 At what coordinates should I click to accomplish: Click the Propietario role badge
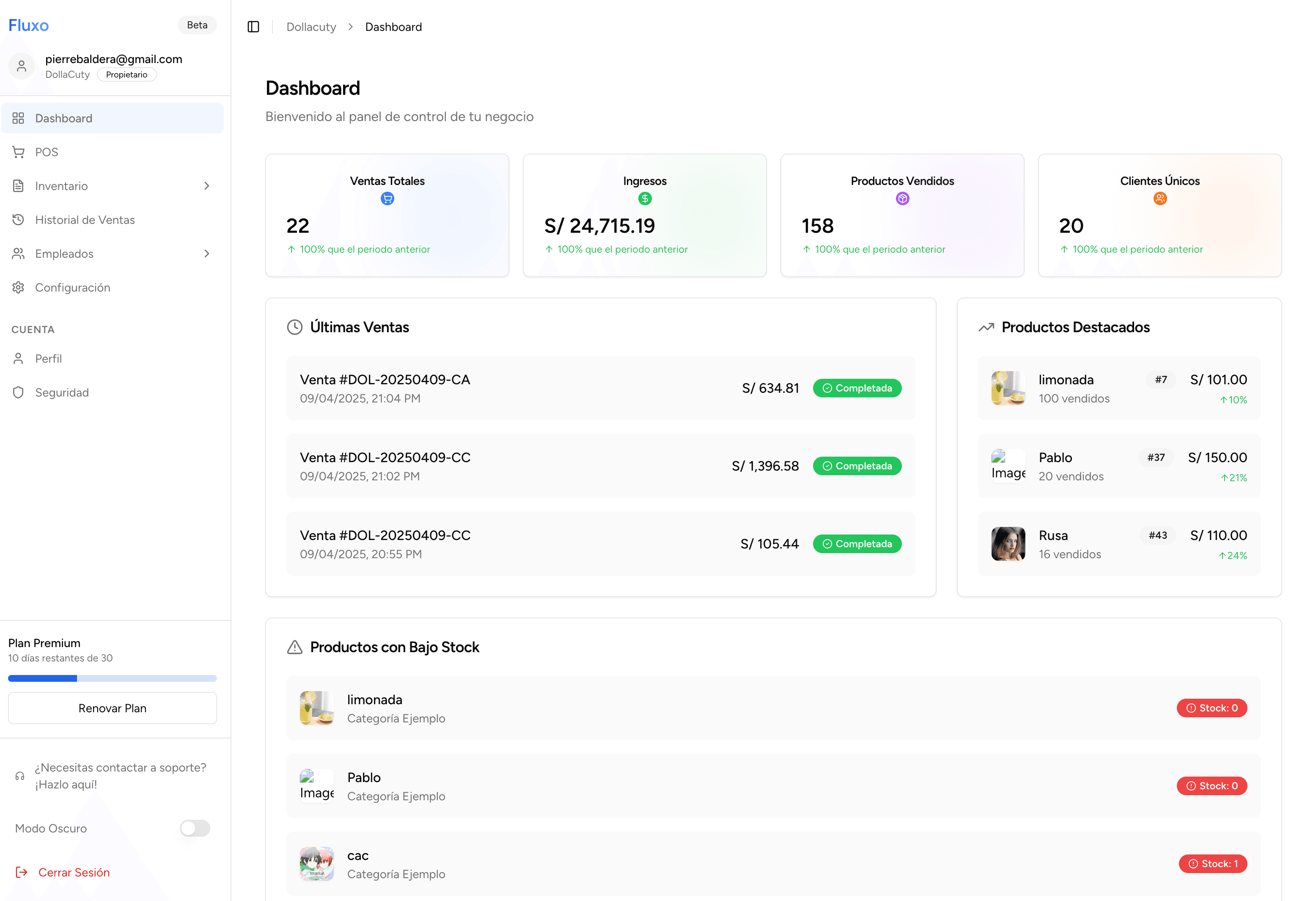(127, 75)
